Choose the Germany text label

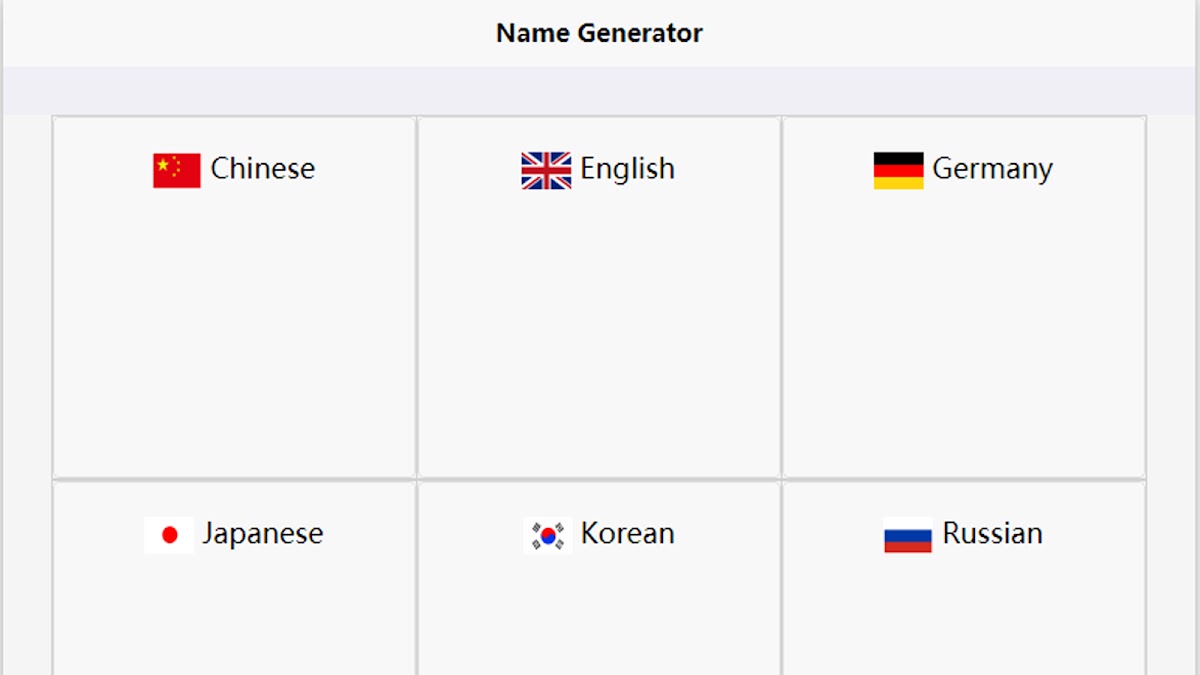point(992,170)
